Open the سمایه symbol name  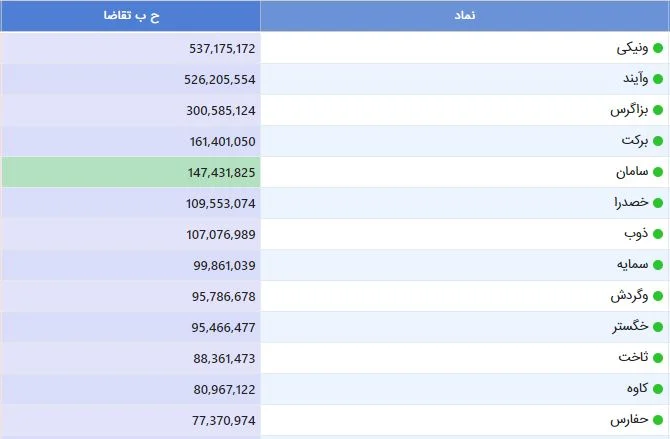[x=632, y=265]
